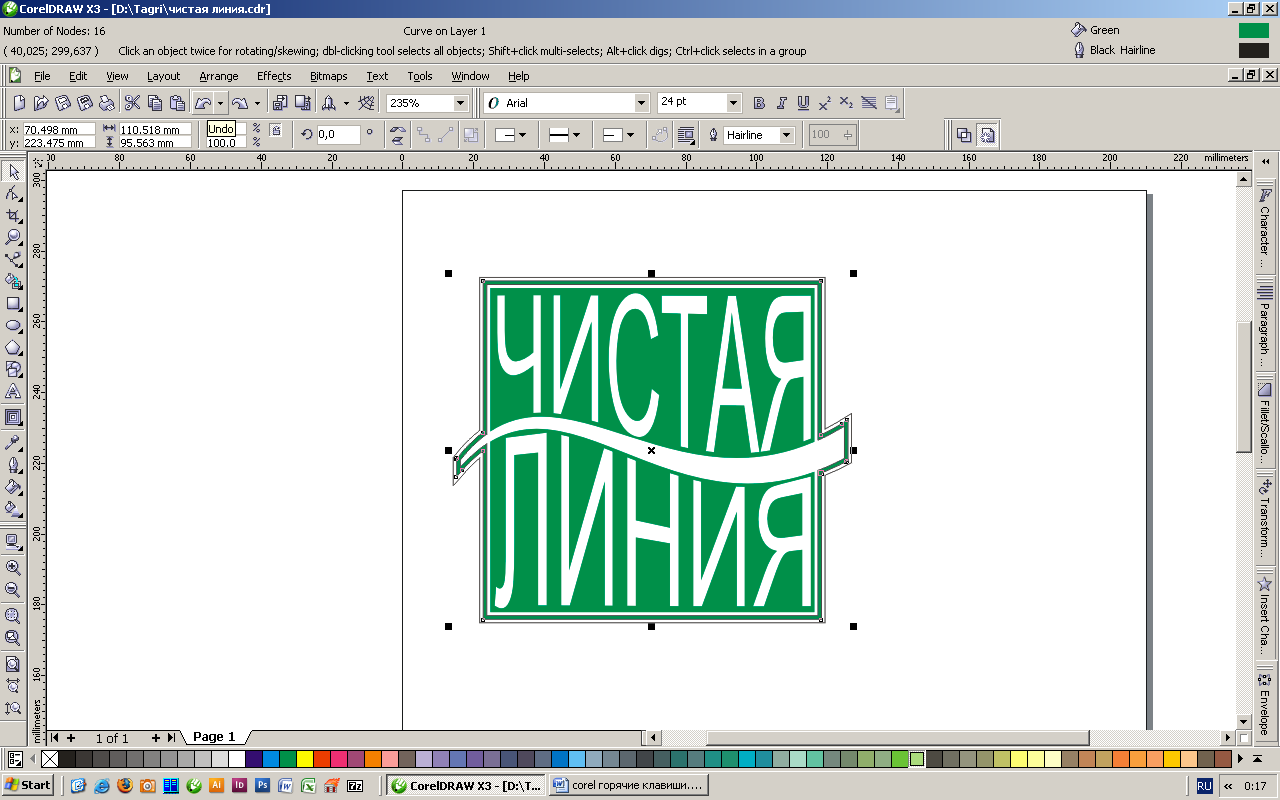Click the Cut scissors icon
Viewport: 1280px width, 800px height.
click(x=133, y=103)
